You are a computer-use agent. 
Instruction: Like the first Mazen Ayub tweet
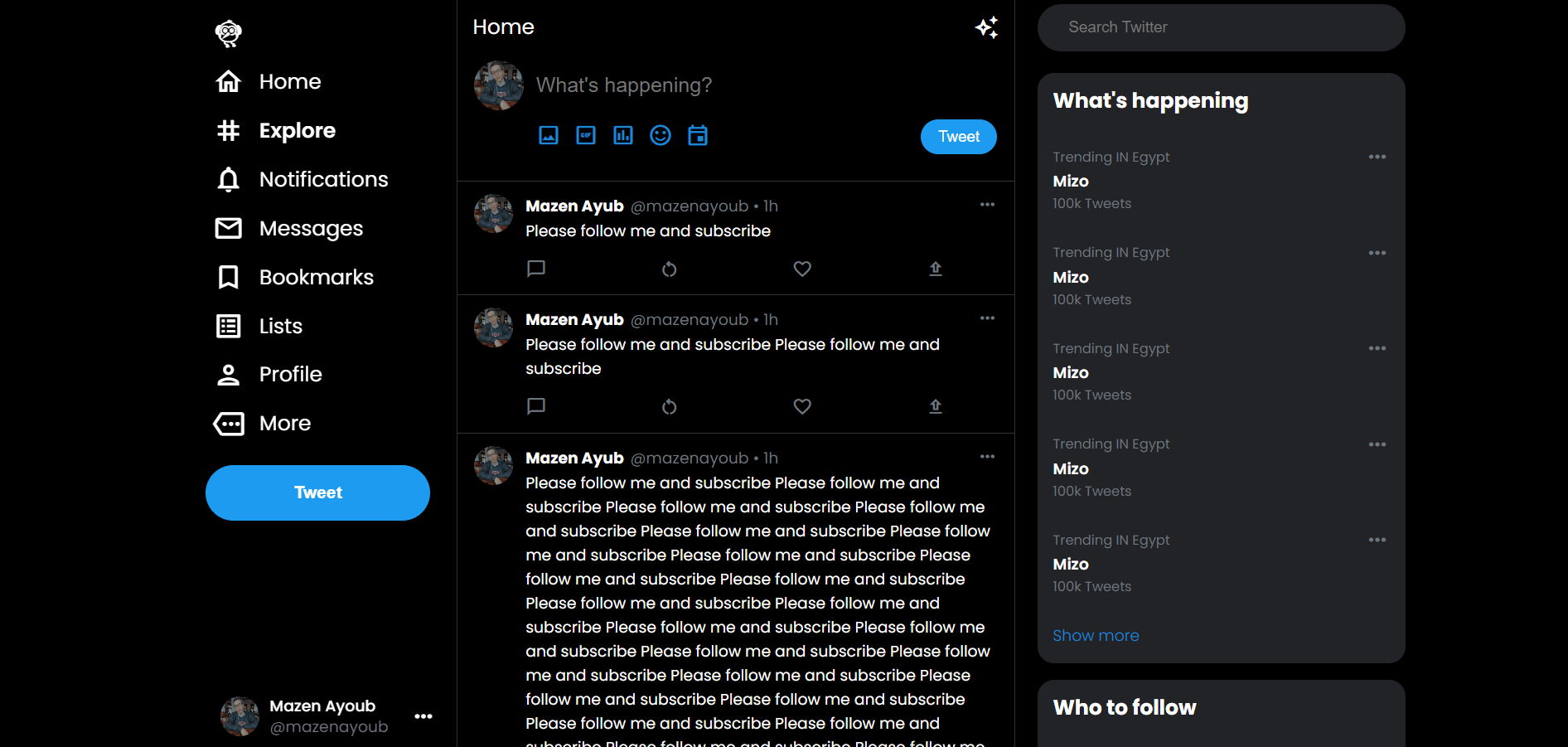coord(802,269)
